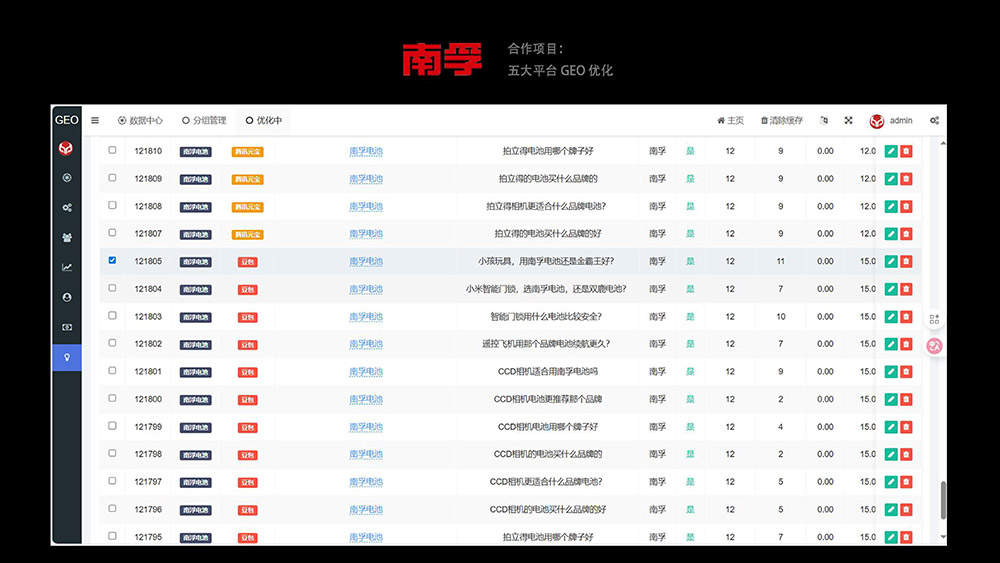This screenshot has height=563, width=1000.
Task: Check the checkbox for row 121798
Action: [x=112, y=453]
